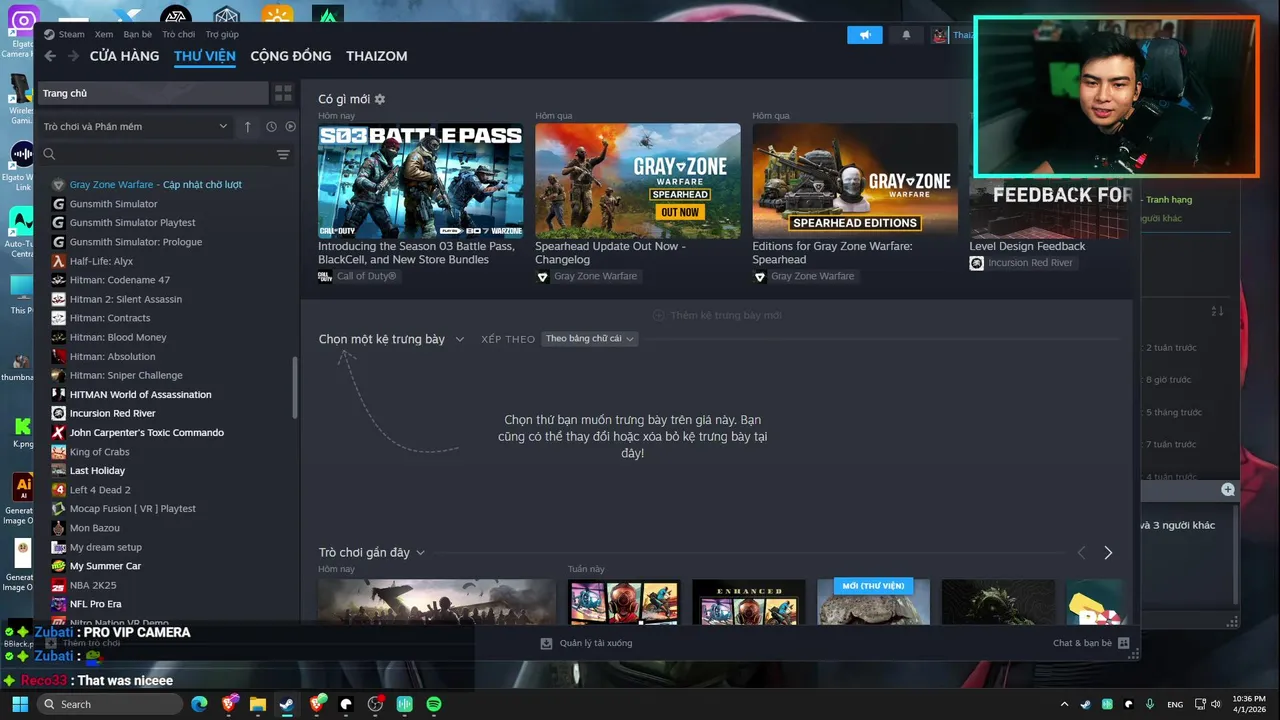
Task: Open the Xem menu
Action: click(x=104, y=34)
